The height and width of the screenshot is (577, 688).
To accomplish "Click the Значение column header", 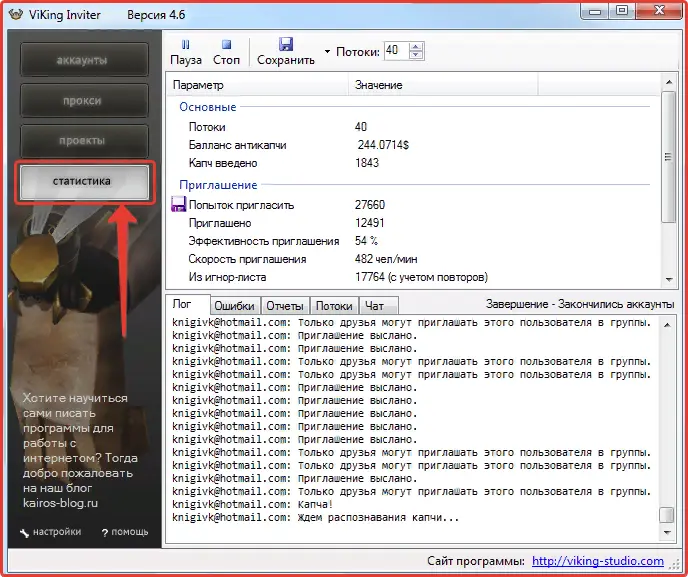I will click(443, 85).
